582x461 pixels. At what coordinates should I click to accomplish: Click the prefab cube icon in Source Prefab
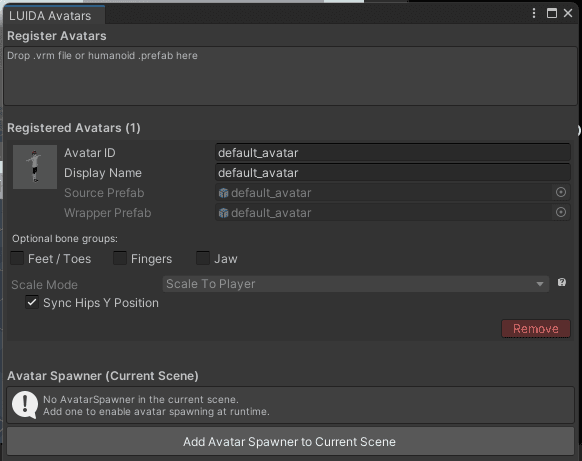click(x=223, y=193)
